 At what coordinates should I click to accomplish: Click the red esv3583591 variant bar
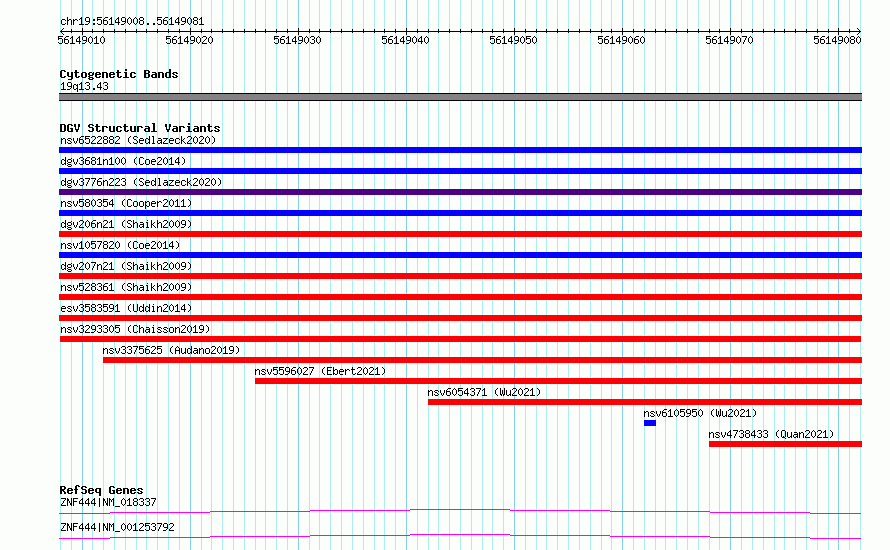point(460,318)
